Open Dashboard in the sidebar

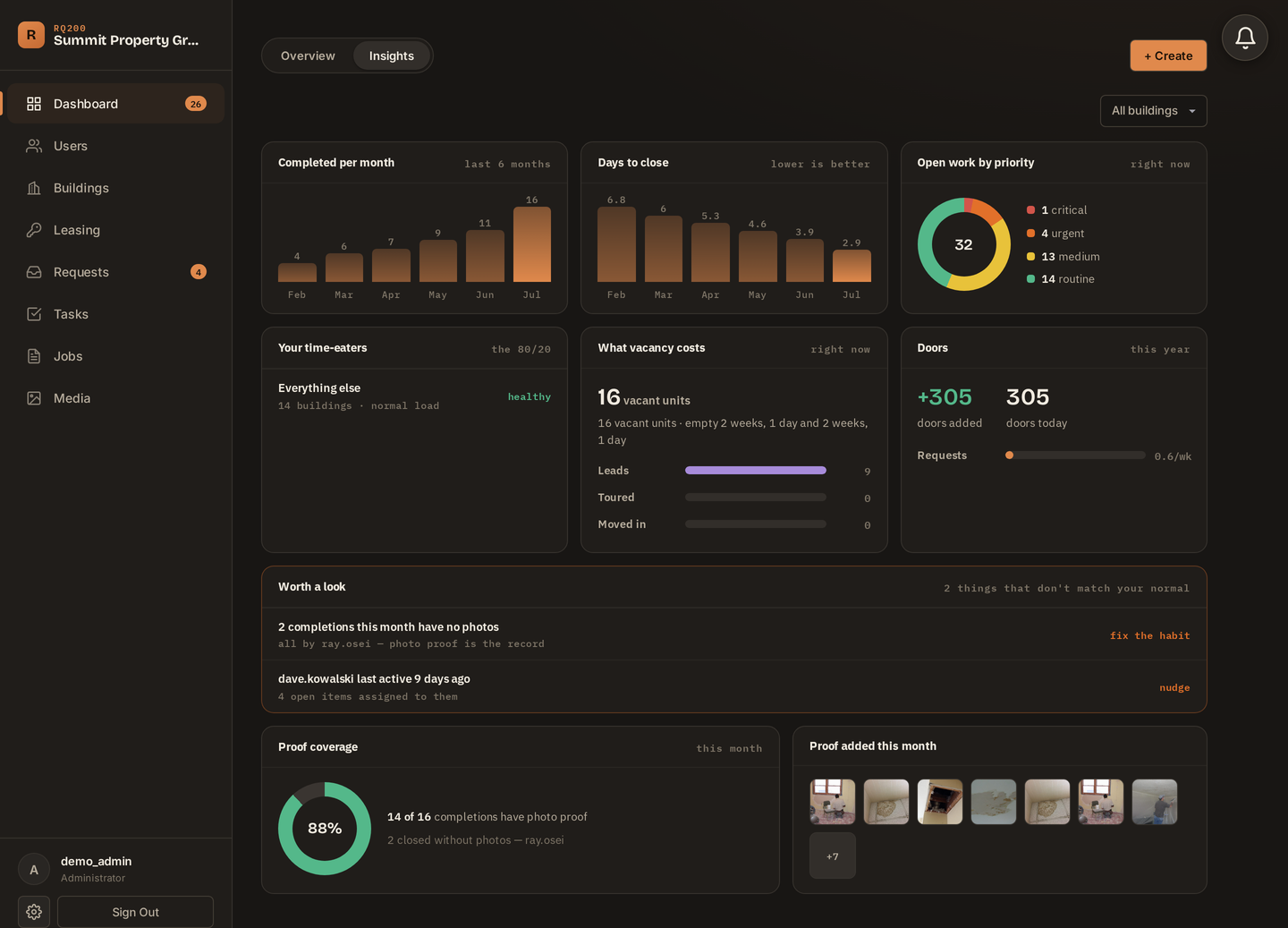(115, 104)
